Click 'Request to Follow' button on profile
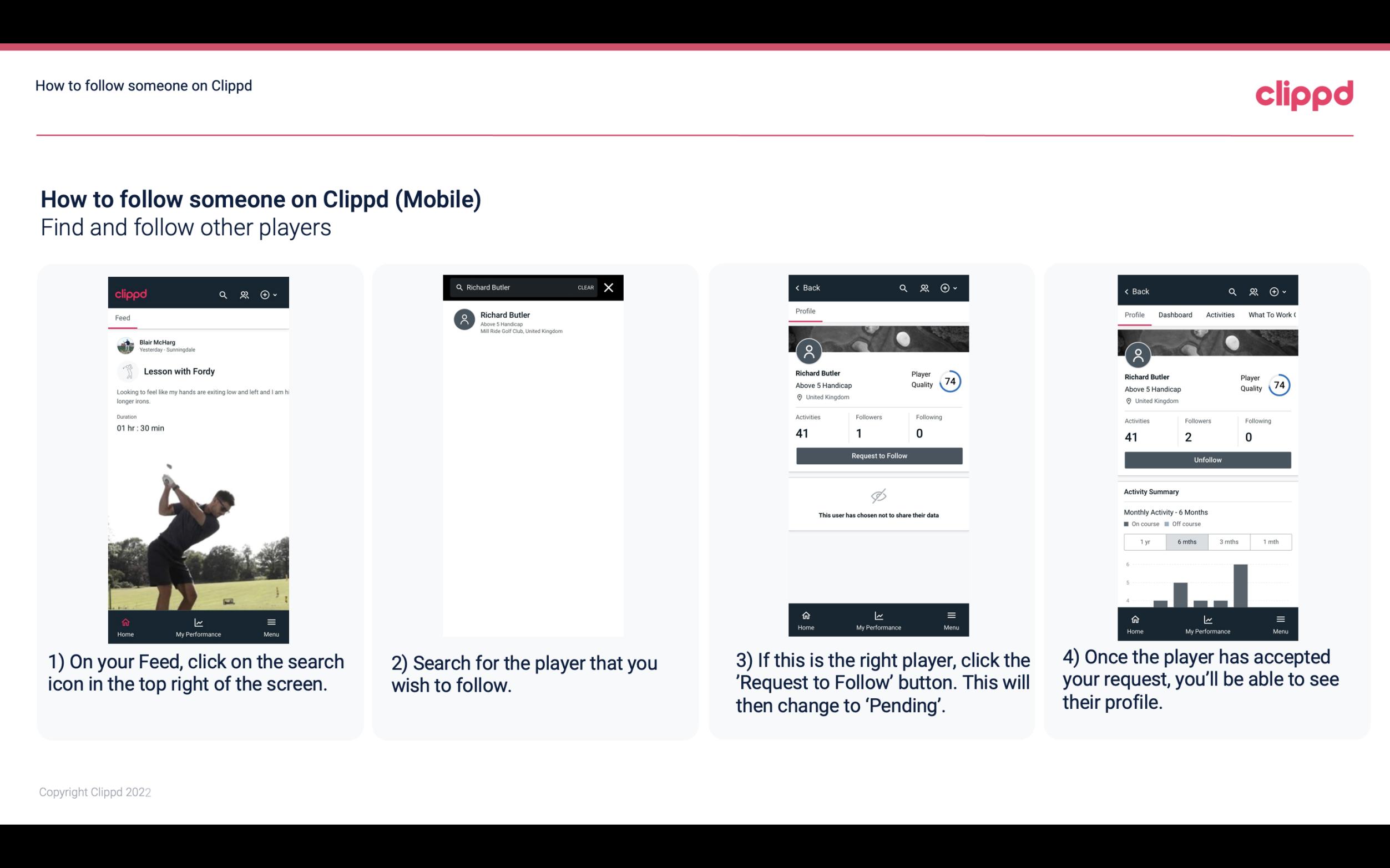The height and width of the screenshot is (868, 1390). 878,455
